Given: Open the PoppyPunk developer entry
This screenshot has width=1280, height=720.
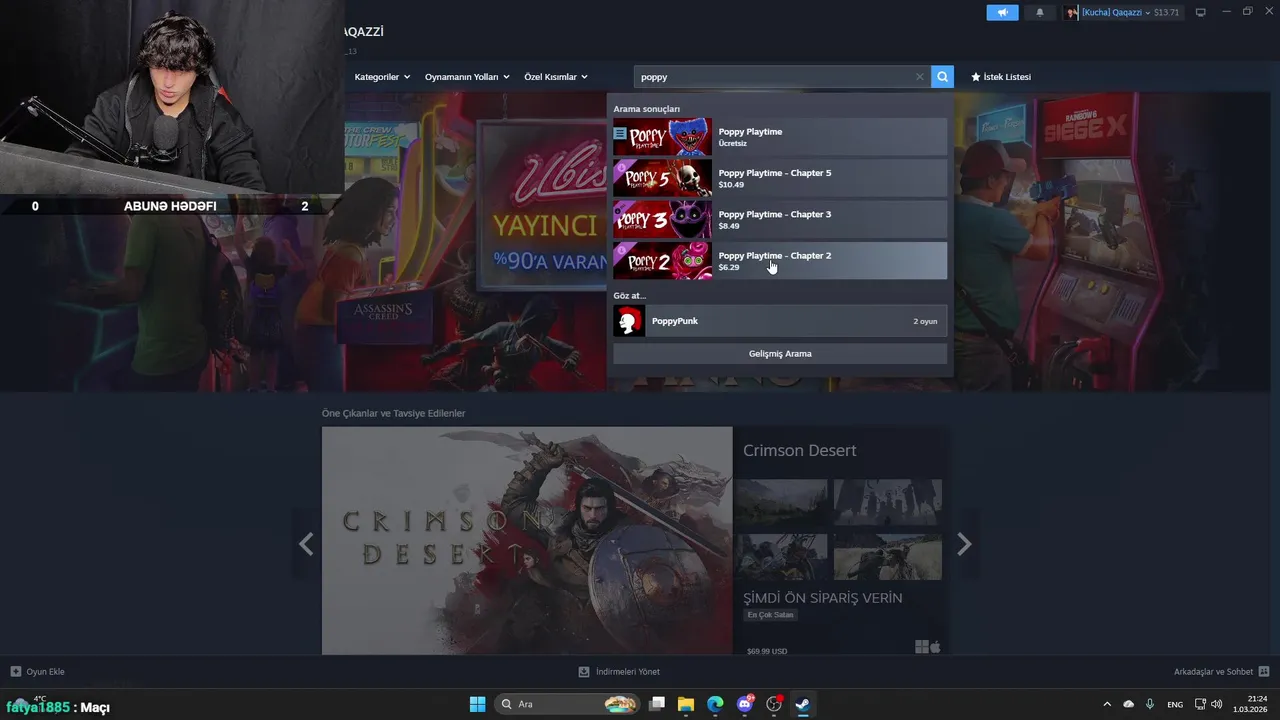Looking at the screenshot, I should click(x=780, y=321).
